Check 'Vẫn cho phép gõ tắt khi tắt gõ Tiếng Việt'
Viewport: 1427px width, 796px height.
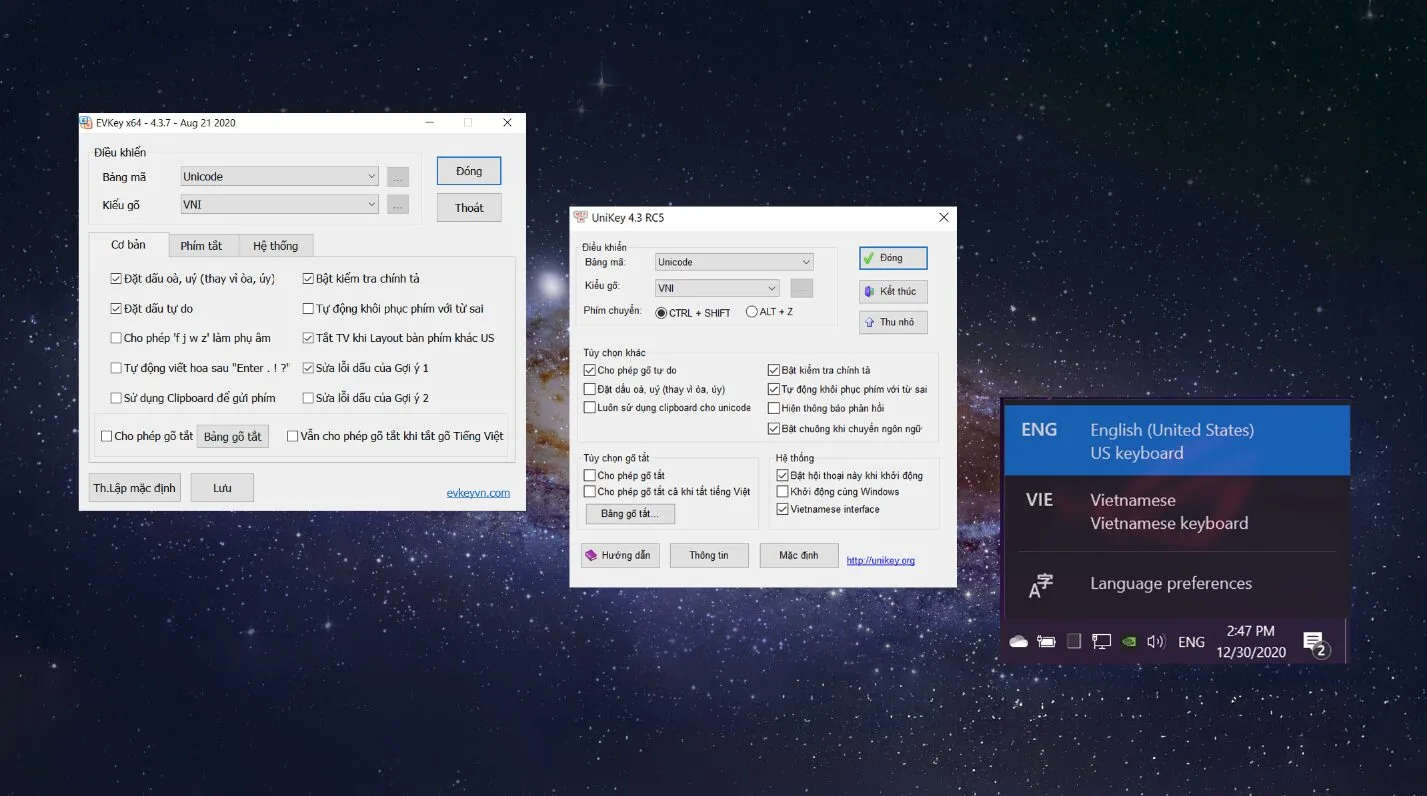pyautogui.click(x=292, y=436)
